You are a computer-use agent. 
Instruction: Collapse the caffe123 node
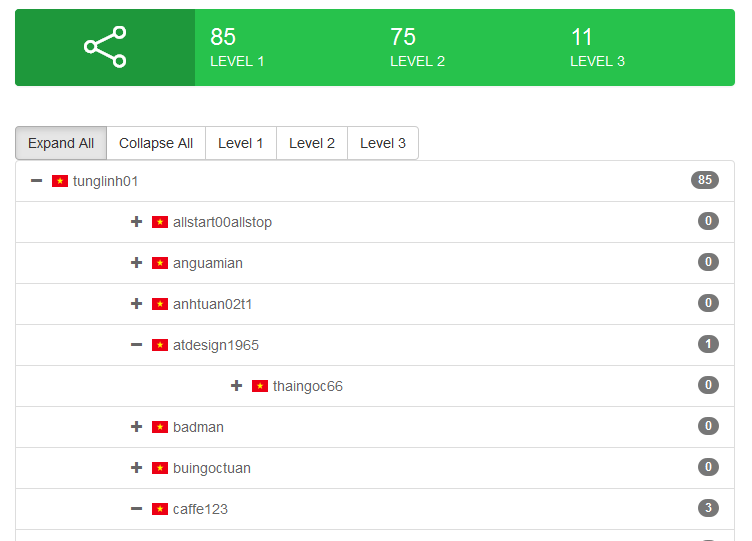coord(137,509)
